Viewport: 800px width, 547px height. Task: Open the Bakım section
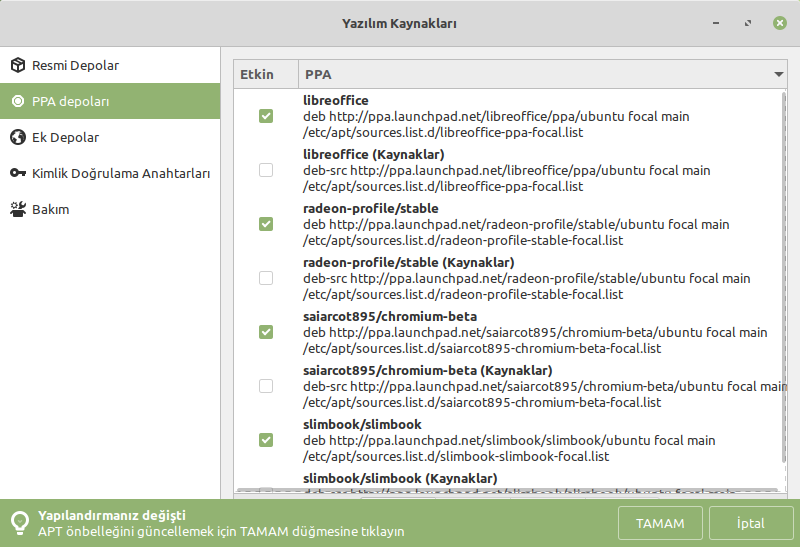(110, 209)
